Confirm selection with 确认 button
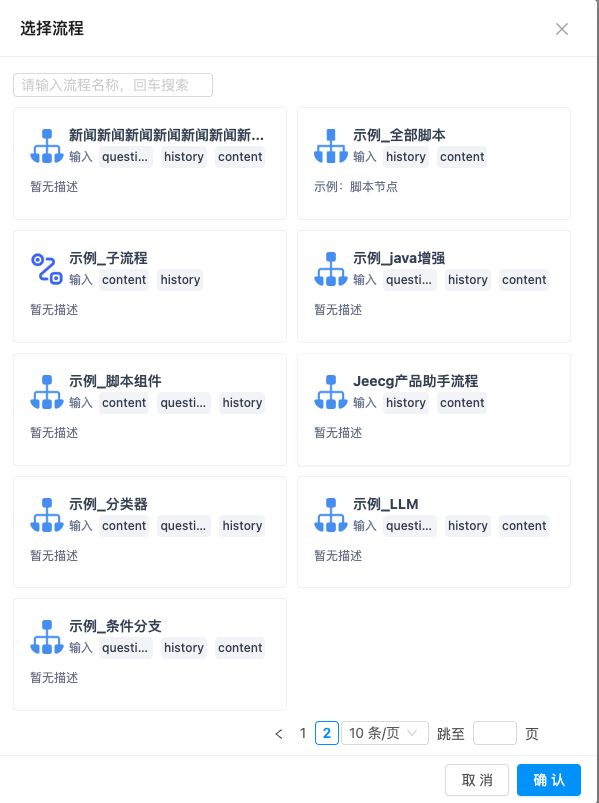The width and height of the screenshot is (599, 803). pyautogui.click(x=549, y=780)
